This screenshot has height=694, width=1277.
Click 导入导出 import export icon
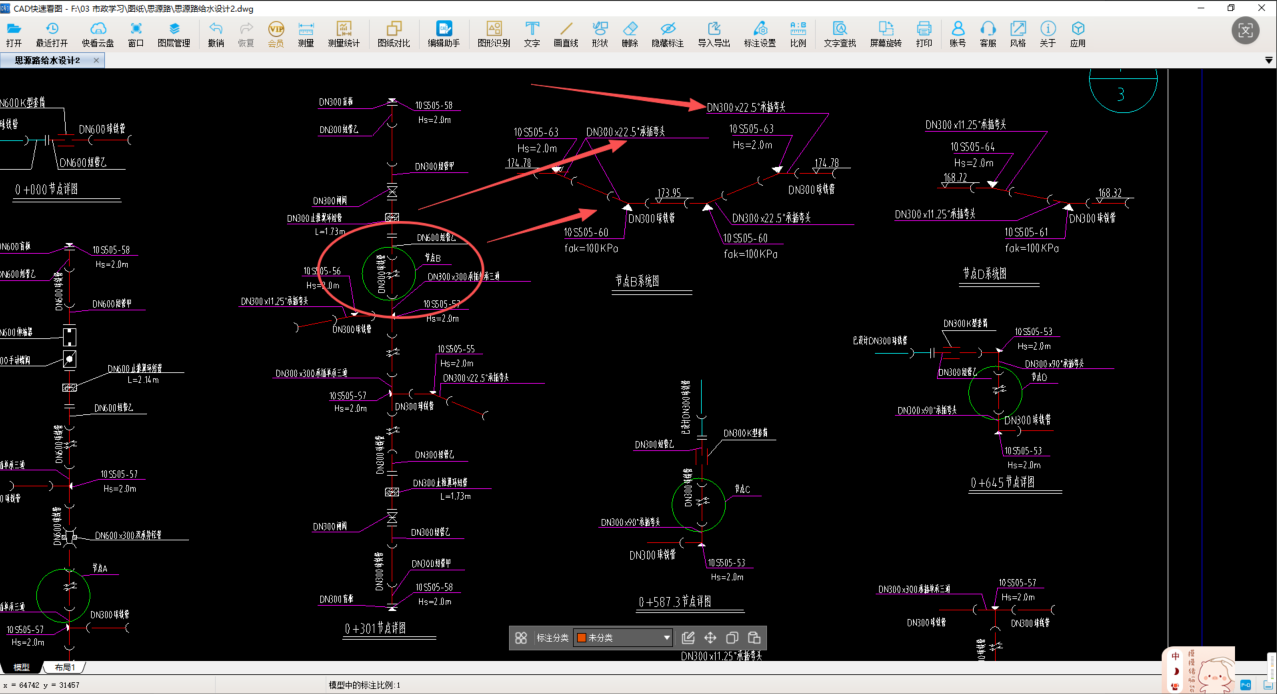click(714, 35)
